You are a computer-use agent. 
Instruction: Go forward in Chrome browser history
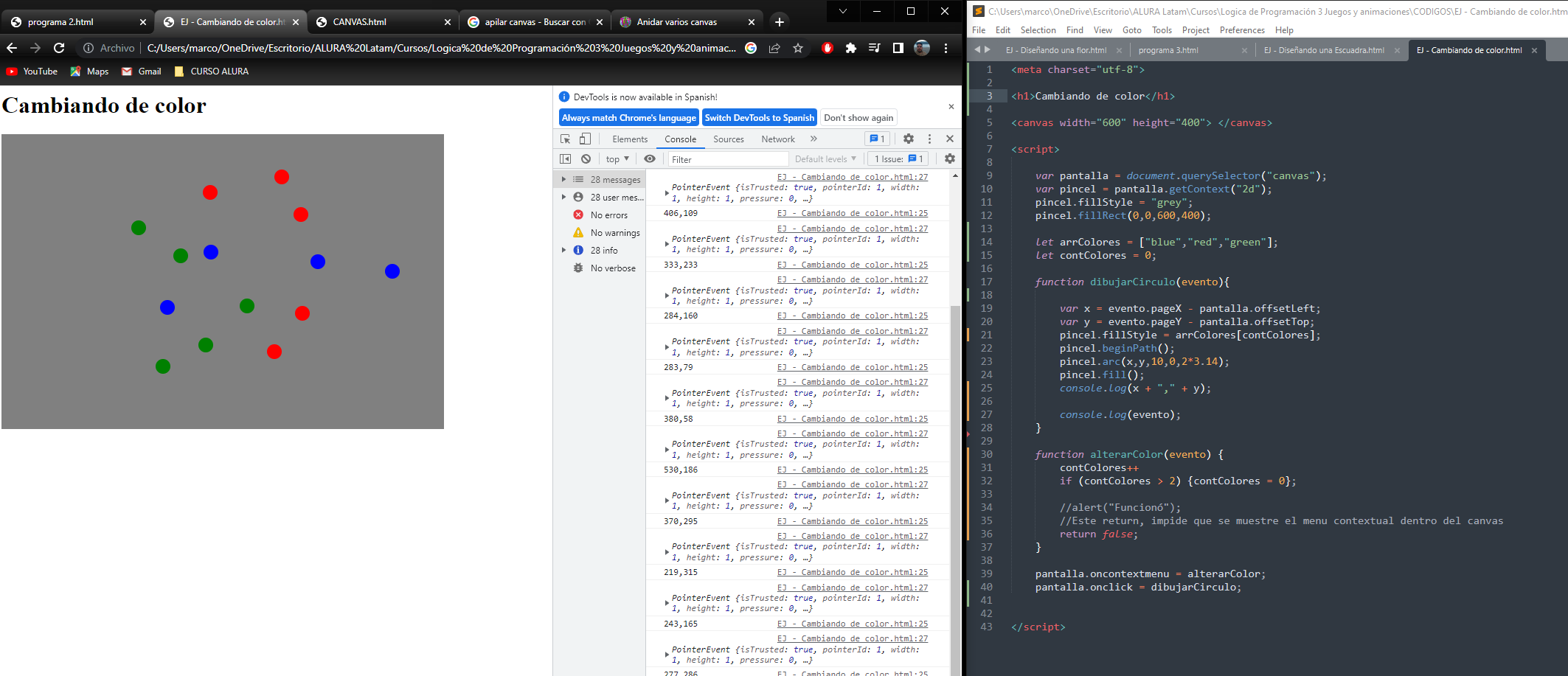[35, 48]
